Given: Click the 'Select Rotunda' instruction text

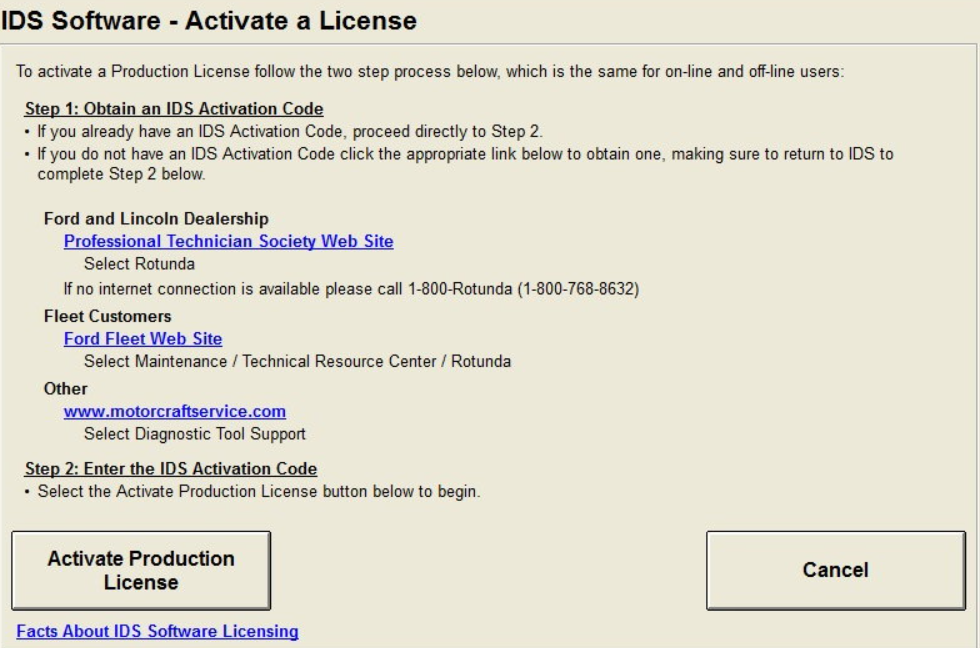Looking at the screenshot, I should pos(139,264).
